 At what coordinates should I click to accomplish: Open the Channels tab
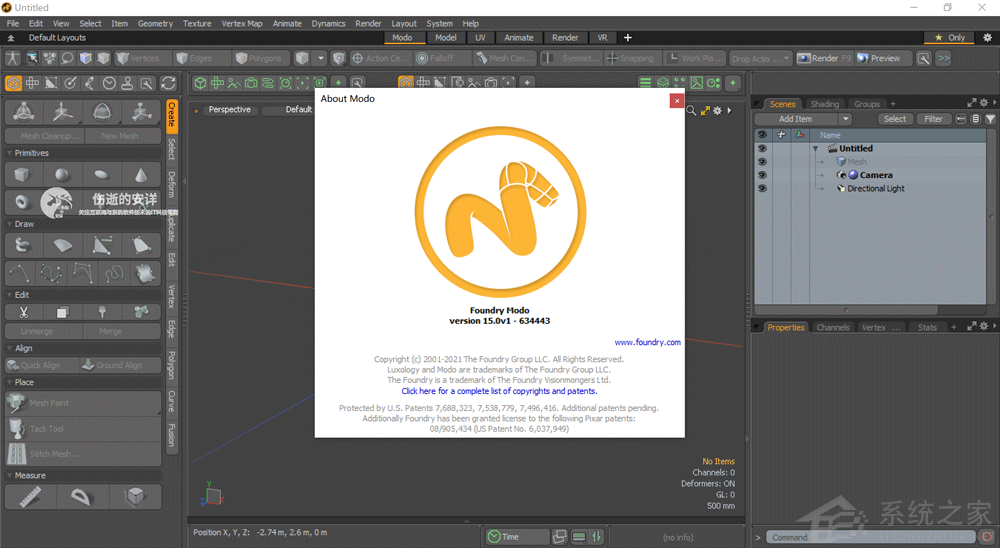(833, 327)
